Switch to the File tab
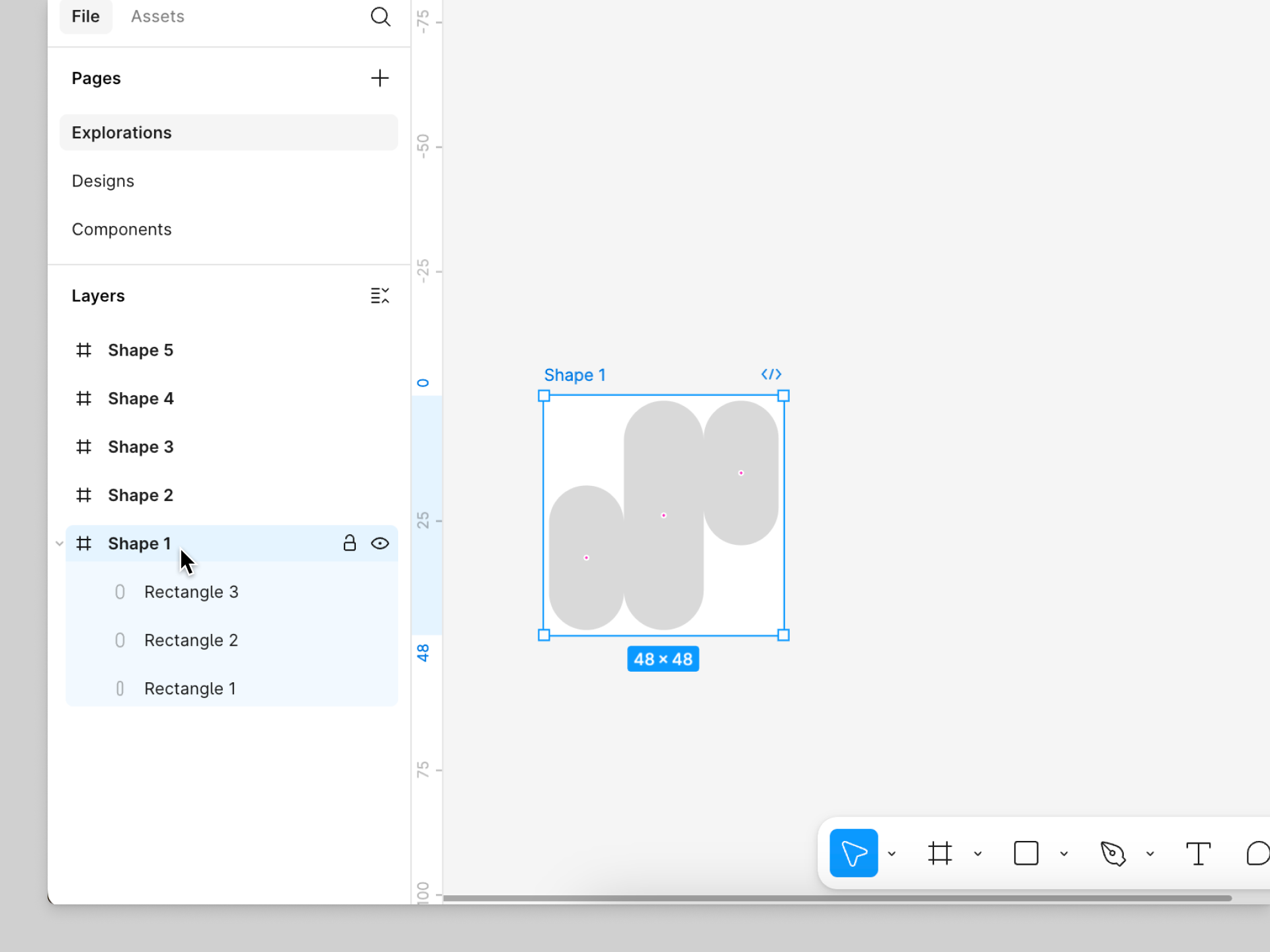Screen dimensions: 1270x952 coord(85,17)
